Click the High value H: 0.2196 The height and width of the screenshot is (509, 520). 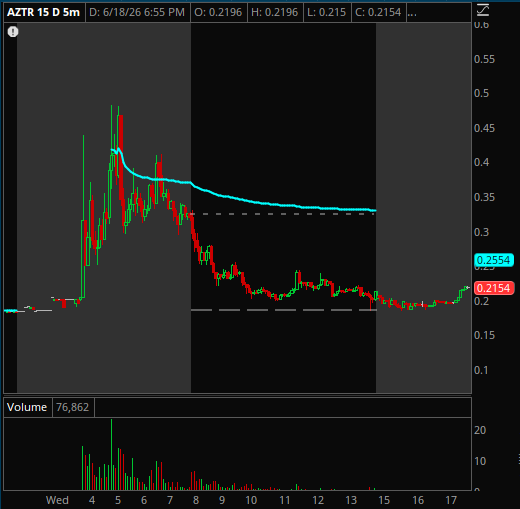click(x=275, y=12)
